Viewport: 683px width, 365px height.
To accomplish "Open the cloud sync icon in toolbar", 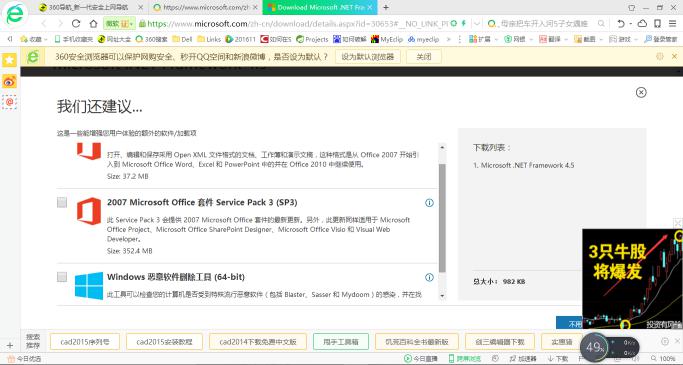I will (x=642, y=24).
